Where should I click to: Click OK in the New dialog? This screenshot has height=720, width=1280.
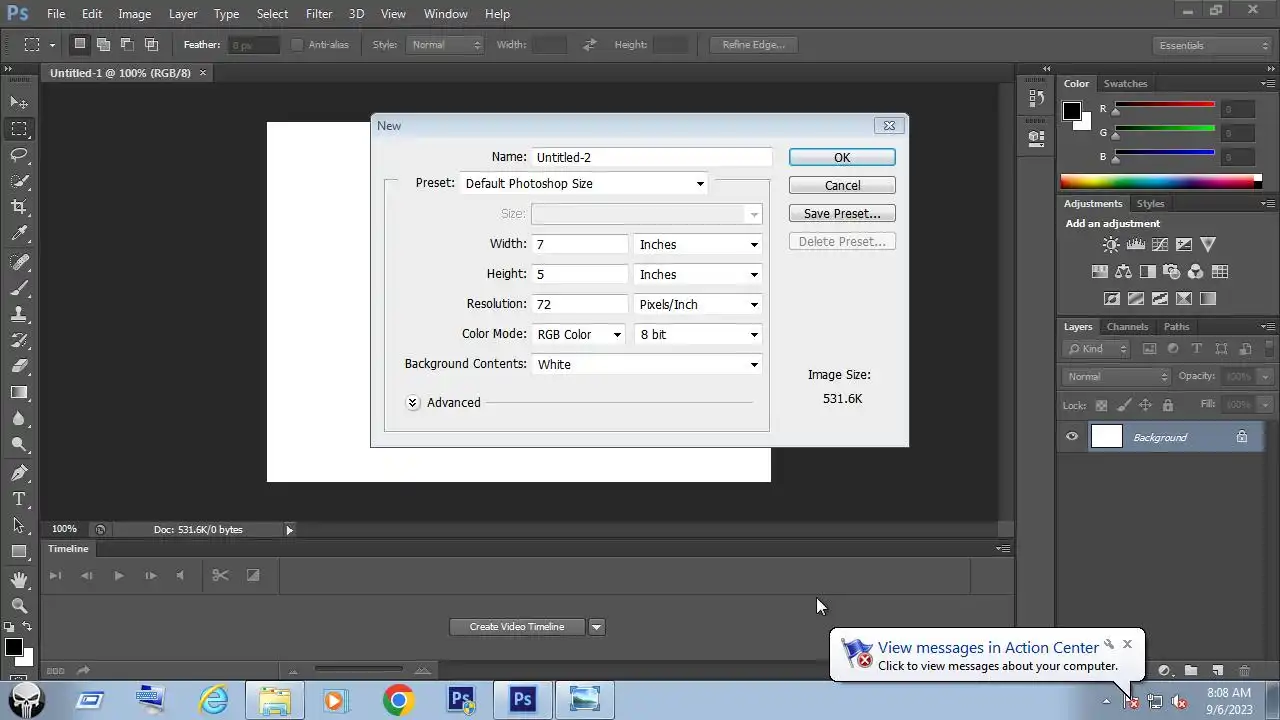point(842,158)
